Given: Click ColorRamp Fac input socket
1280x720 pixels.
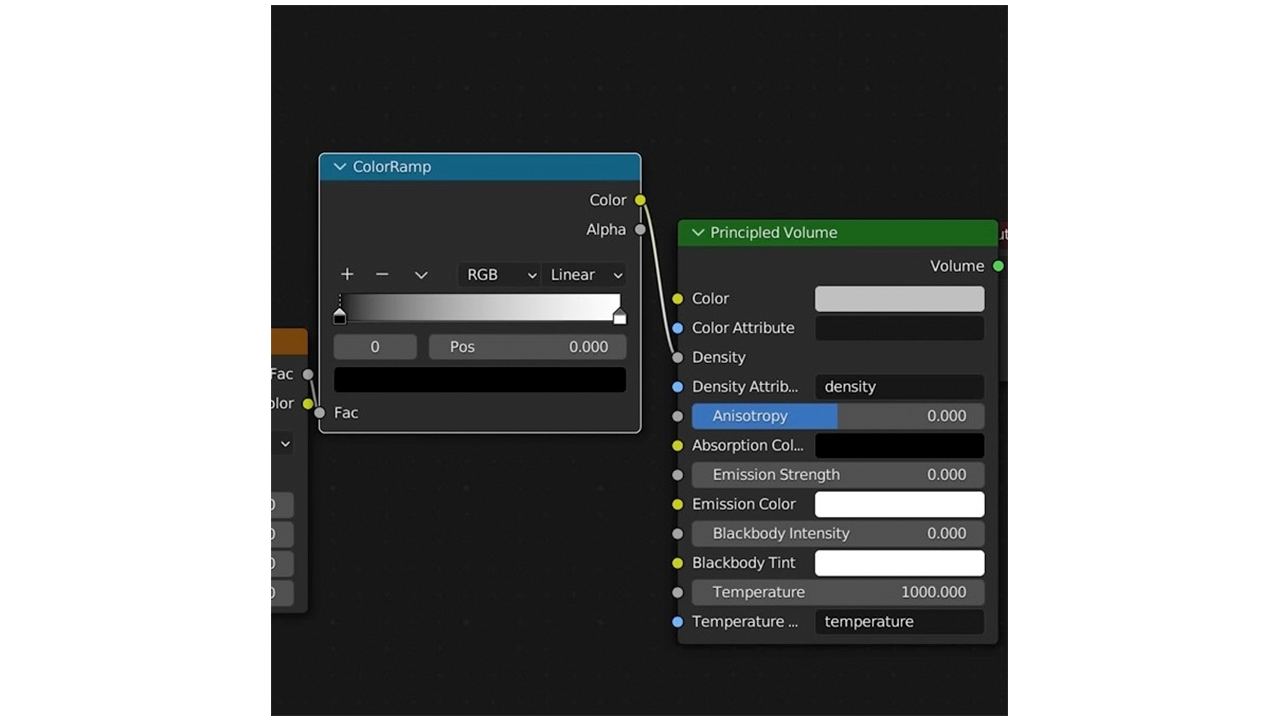Looking at the screenshot, I should 320,413.
